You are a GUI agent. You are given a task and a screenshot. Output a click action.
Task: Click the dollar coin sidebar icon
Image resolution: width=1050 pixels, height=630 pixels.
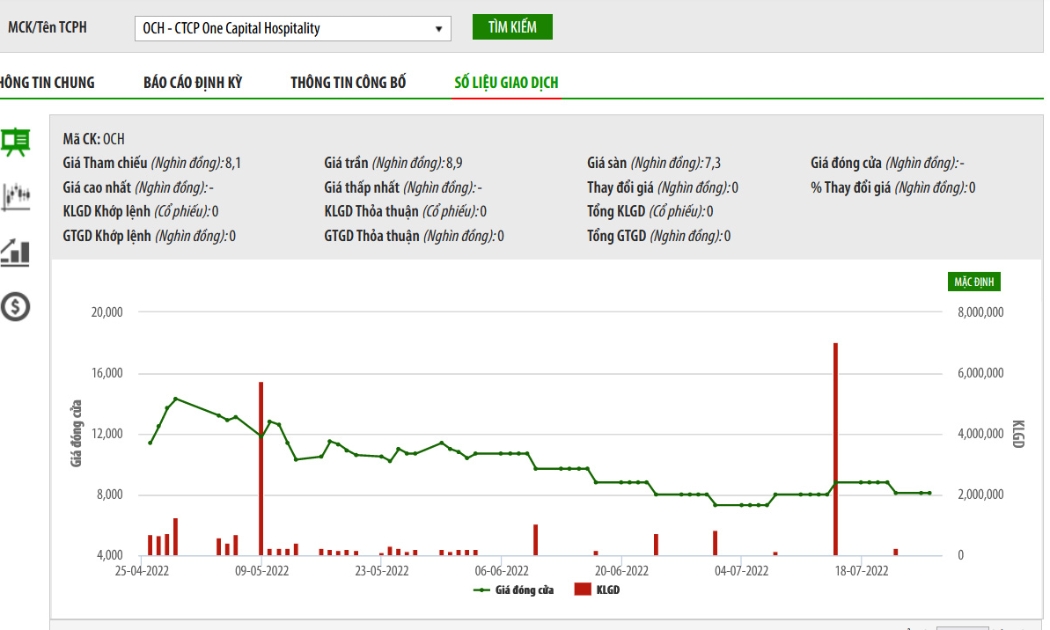pyautogui.click(x=15, y=307)
